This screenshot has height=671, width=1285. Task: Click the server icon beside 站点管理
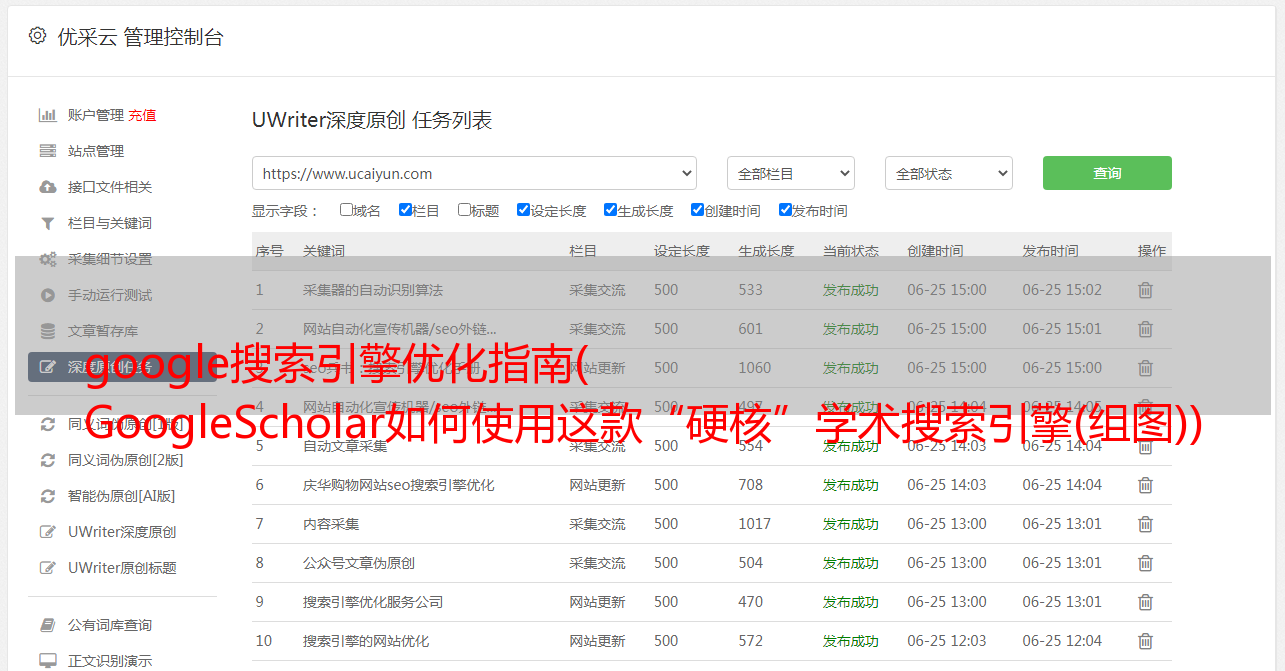(47, 151)
